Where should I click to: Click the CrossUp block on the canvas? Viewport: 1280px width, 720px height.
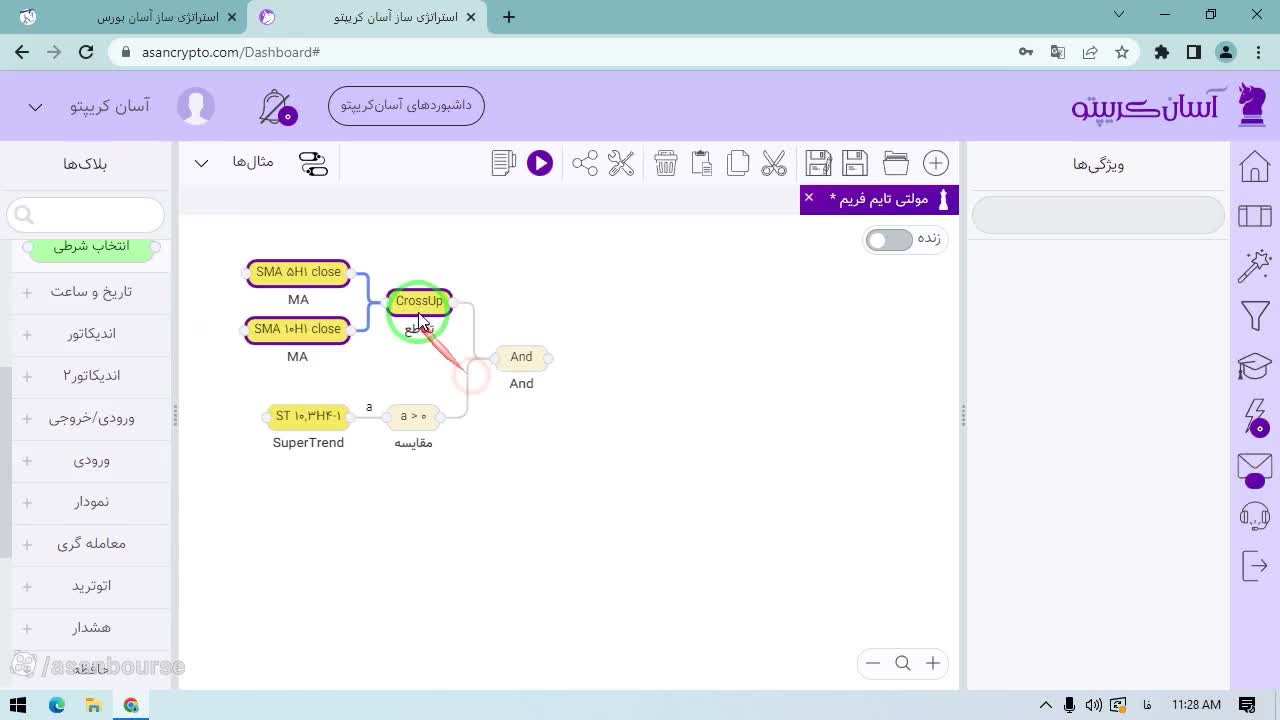pos(419,301)
